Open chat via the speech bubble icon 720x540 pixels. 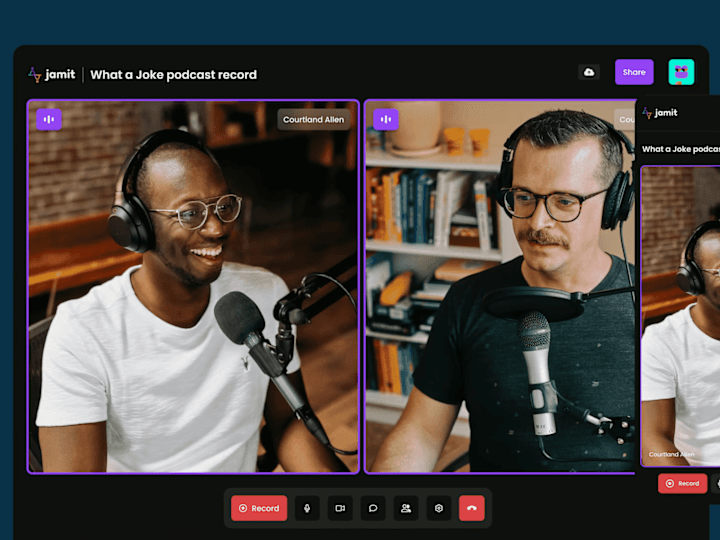point(373,508)
